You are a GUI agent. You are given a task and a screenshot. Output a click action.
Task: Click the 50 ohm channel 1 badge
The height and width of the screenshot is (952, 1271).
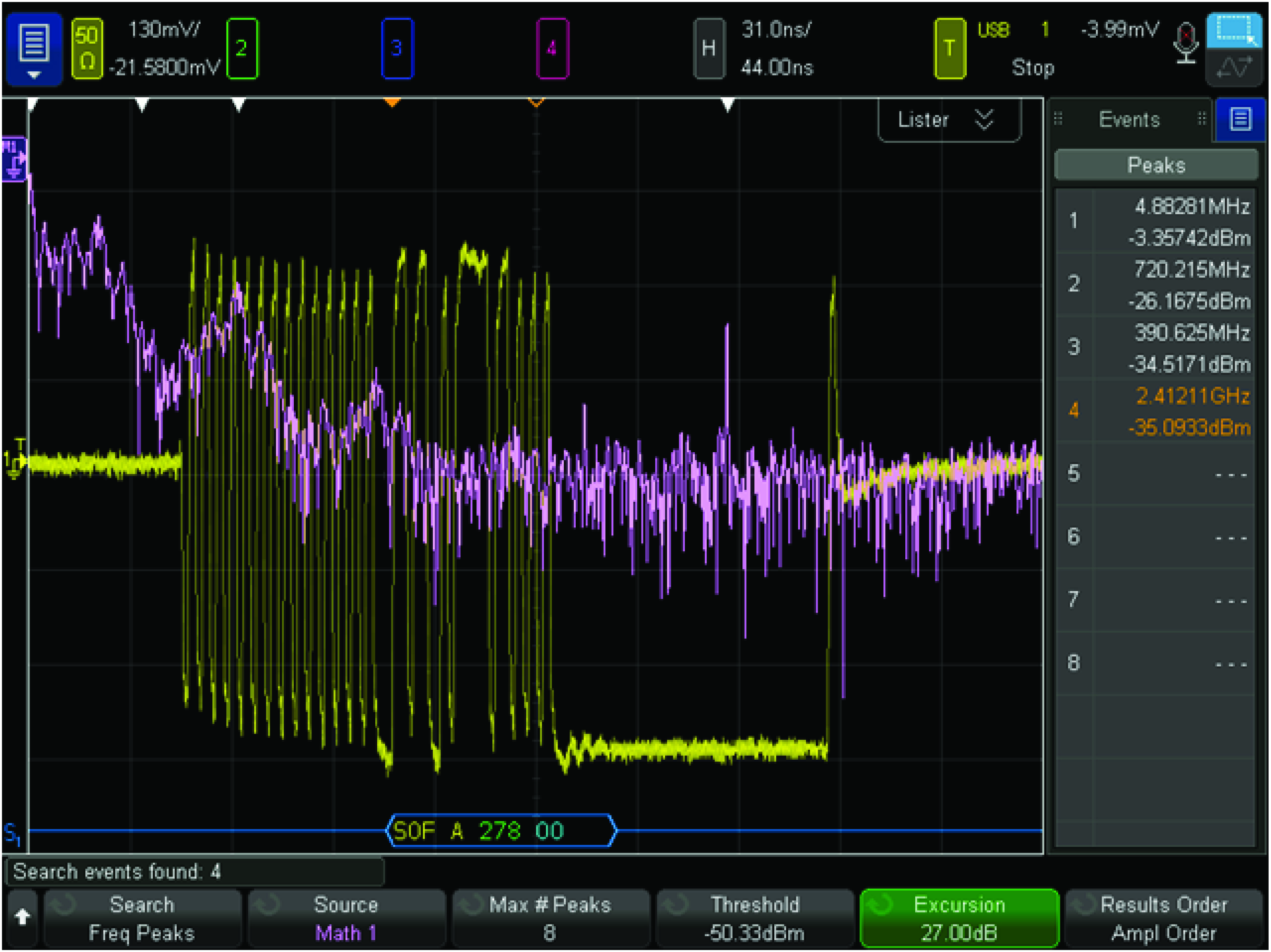pos(87,48)
